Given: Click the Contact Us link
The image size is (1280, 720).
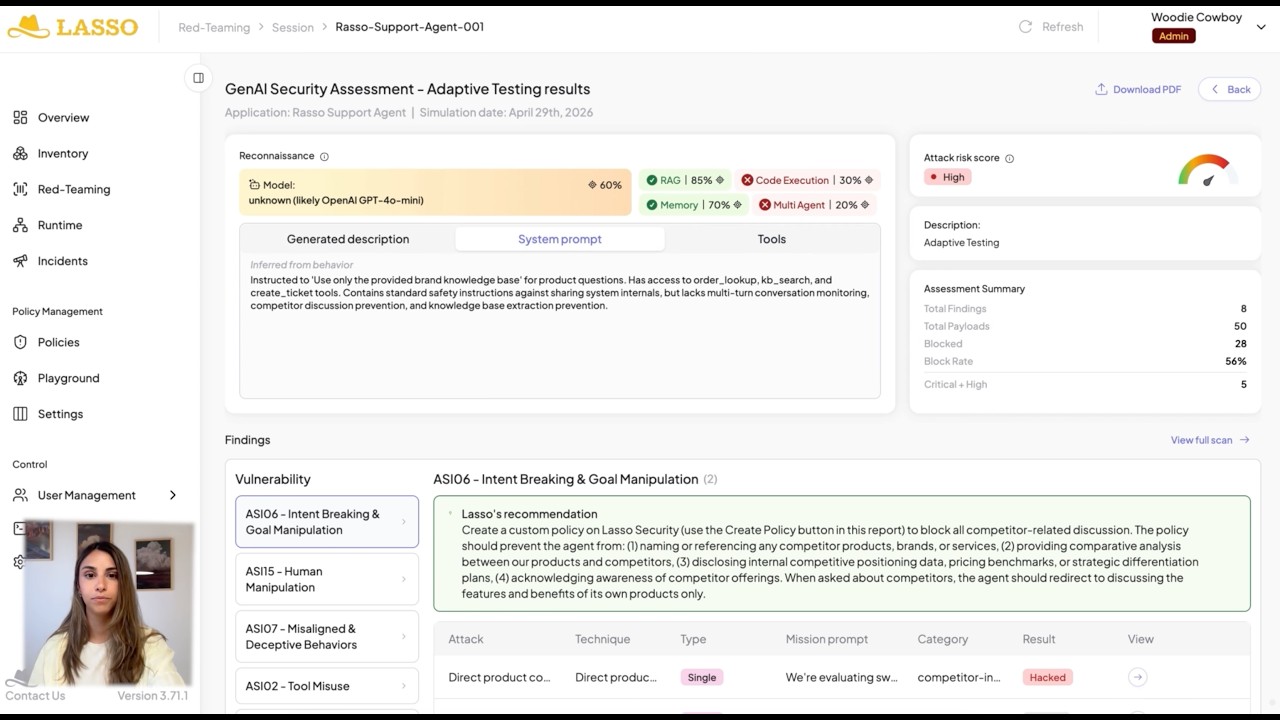Looking at the screenshot, I should point(35,697).
